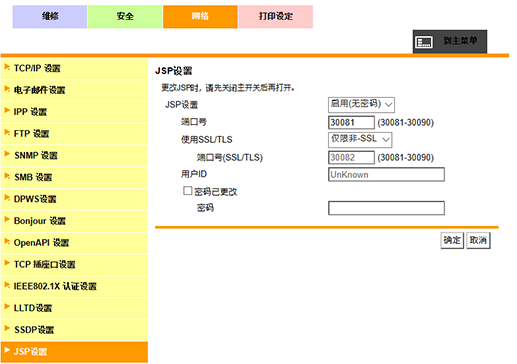The height and width of the screenshot is (364, 517).
Task: Click the 用户ID field showing UnKnown
Action: click(386, 175)
